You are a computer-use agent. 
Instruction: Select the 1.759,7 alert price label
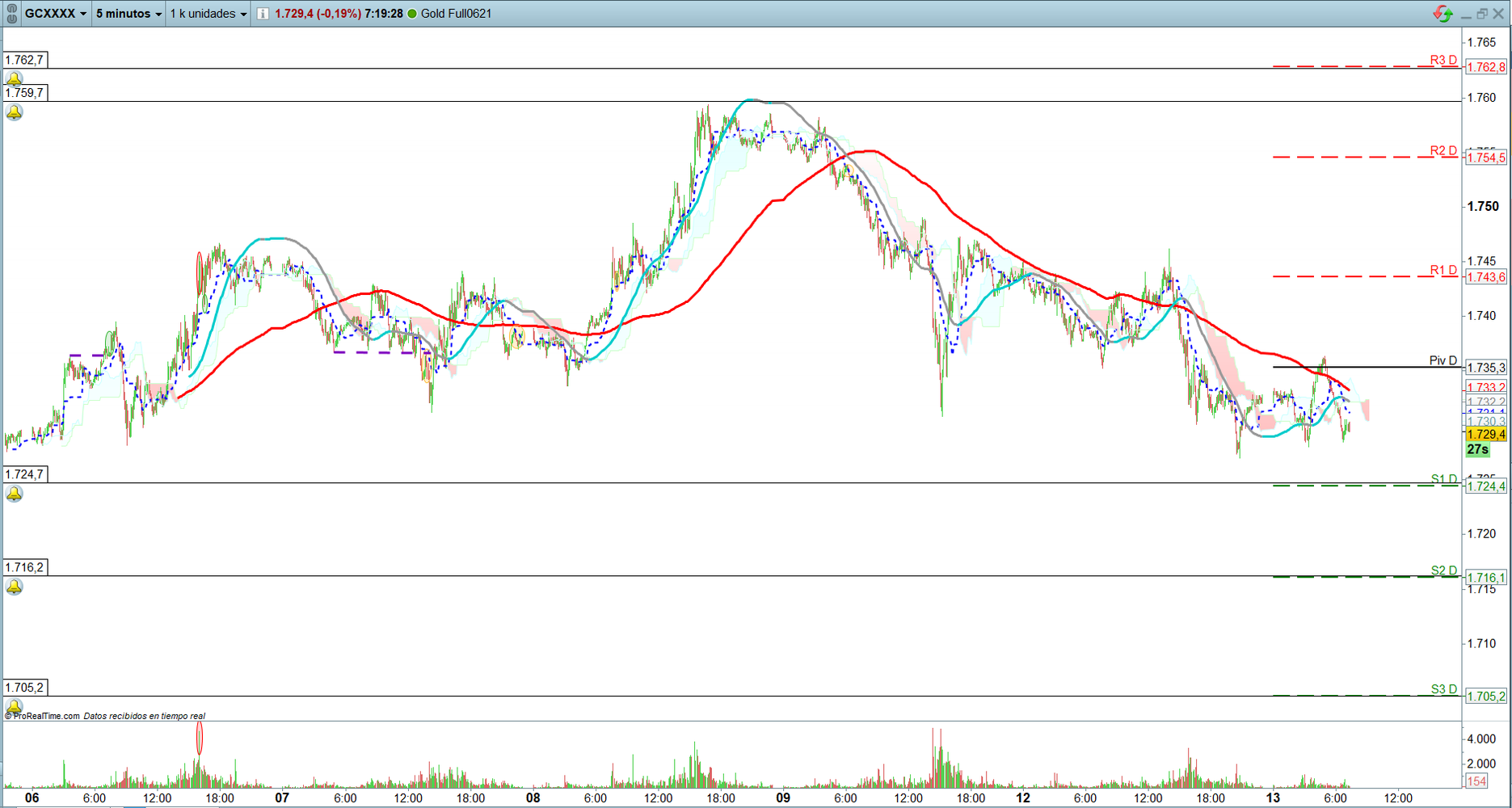(x=25, y=93)
